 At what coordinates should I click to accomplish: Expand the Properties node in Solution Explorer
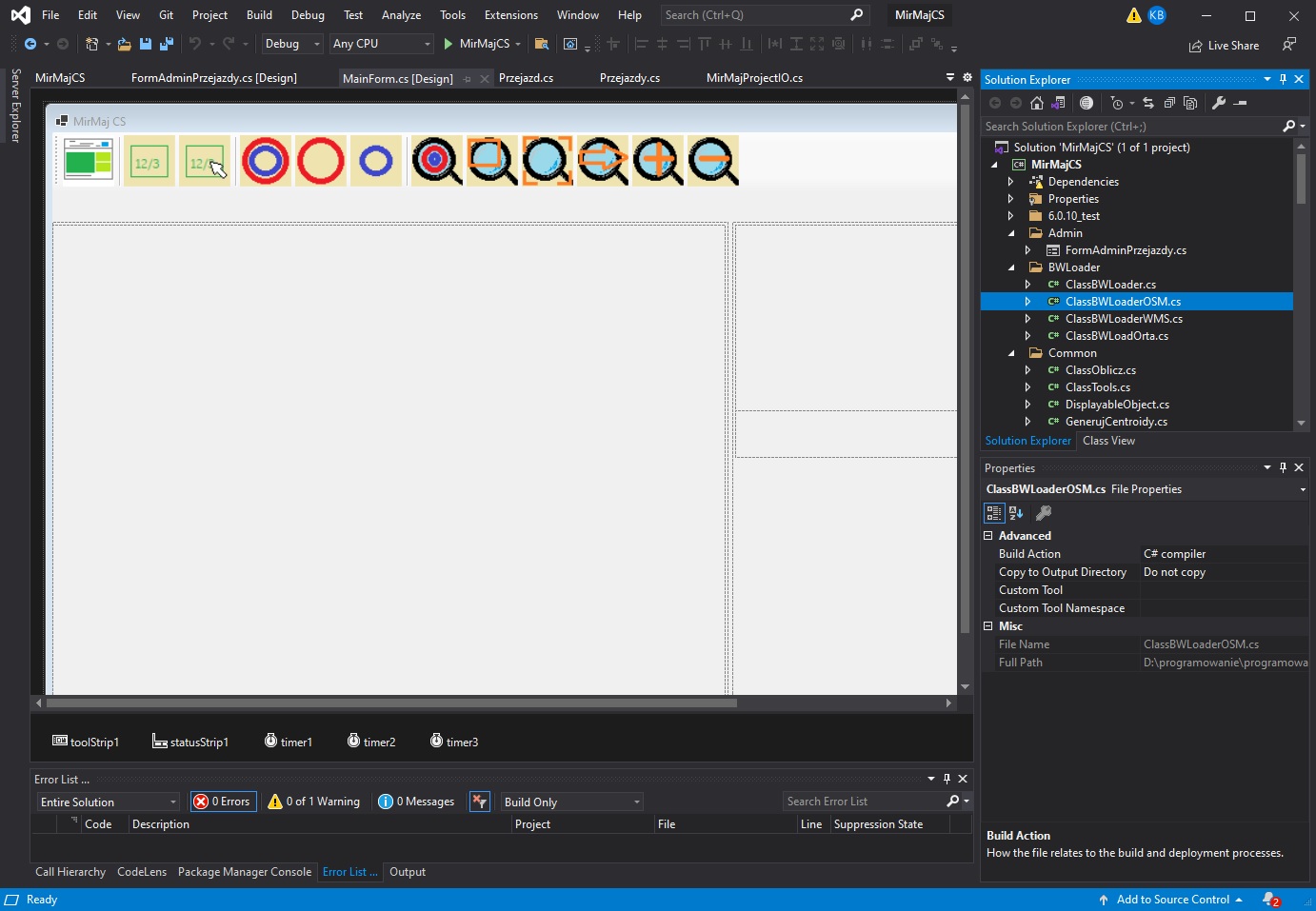(x=1010, y=199)
